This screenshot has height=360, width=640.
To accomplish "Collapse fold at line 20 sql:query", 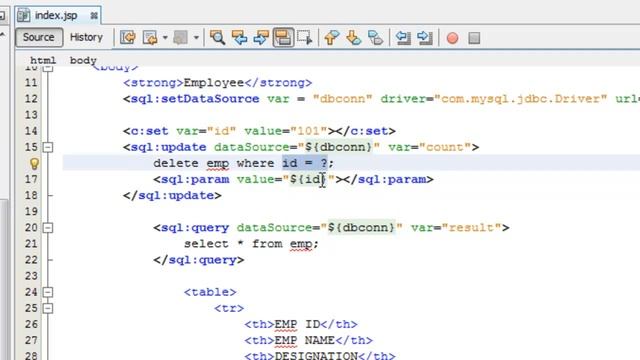I will (x=48, y=227).
